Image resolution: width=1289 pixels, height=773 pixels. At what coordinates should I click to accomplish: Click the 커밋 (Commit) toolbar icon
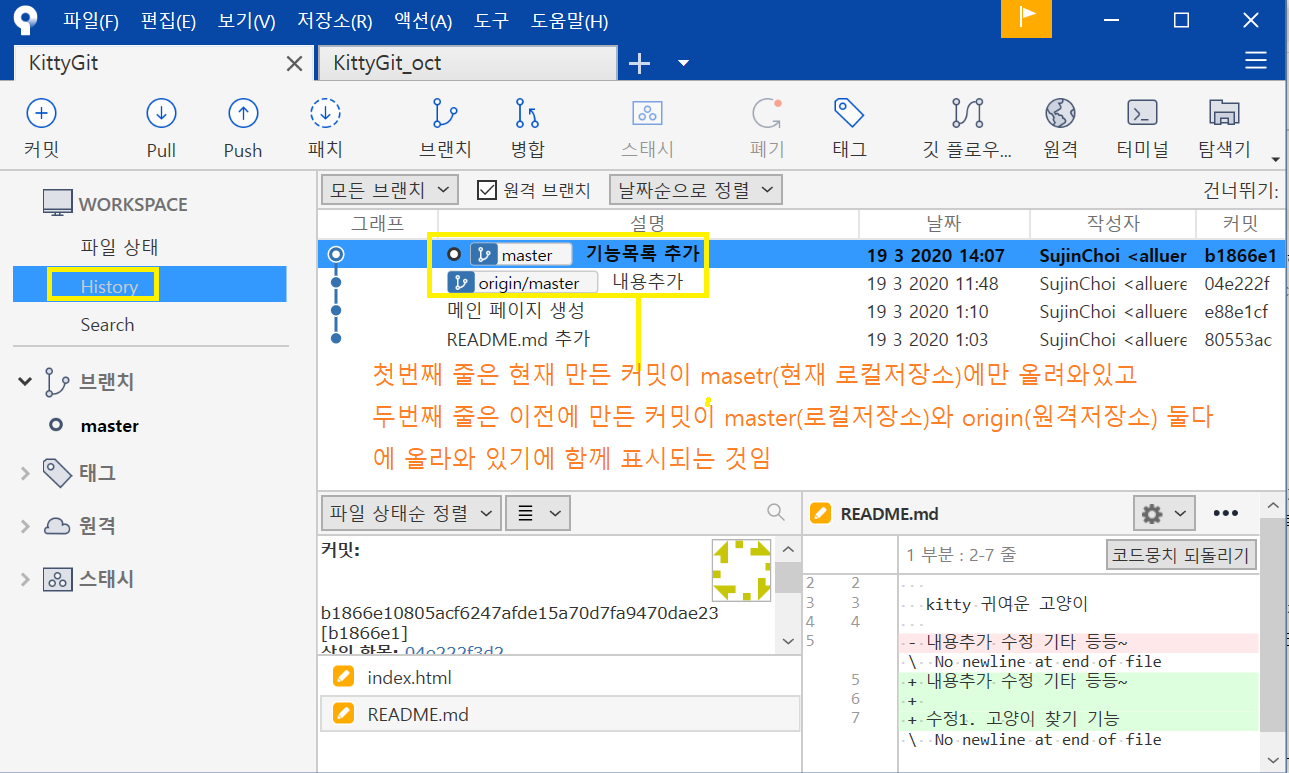click(41, 114)
